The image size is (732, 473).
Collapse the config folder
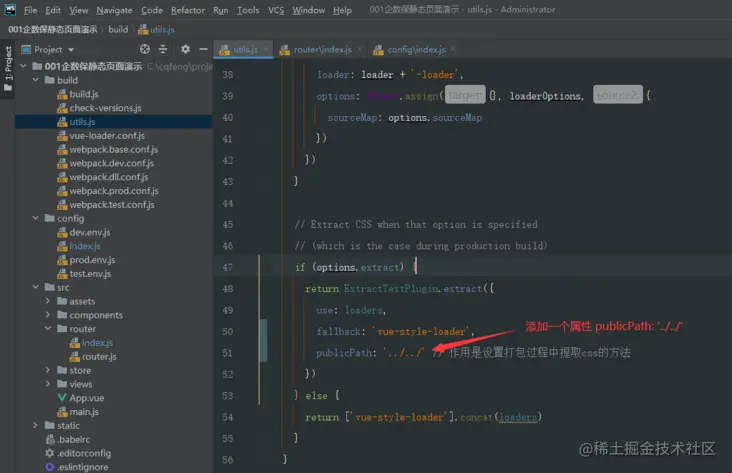[35, 218]
